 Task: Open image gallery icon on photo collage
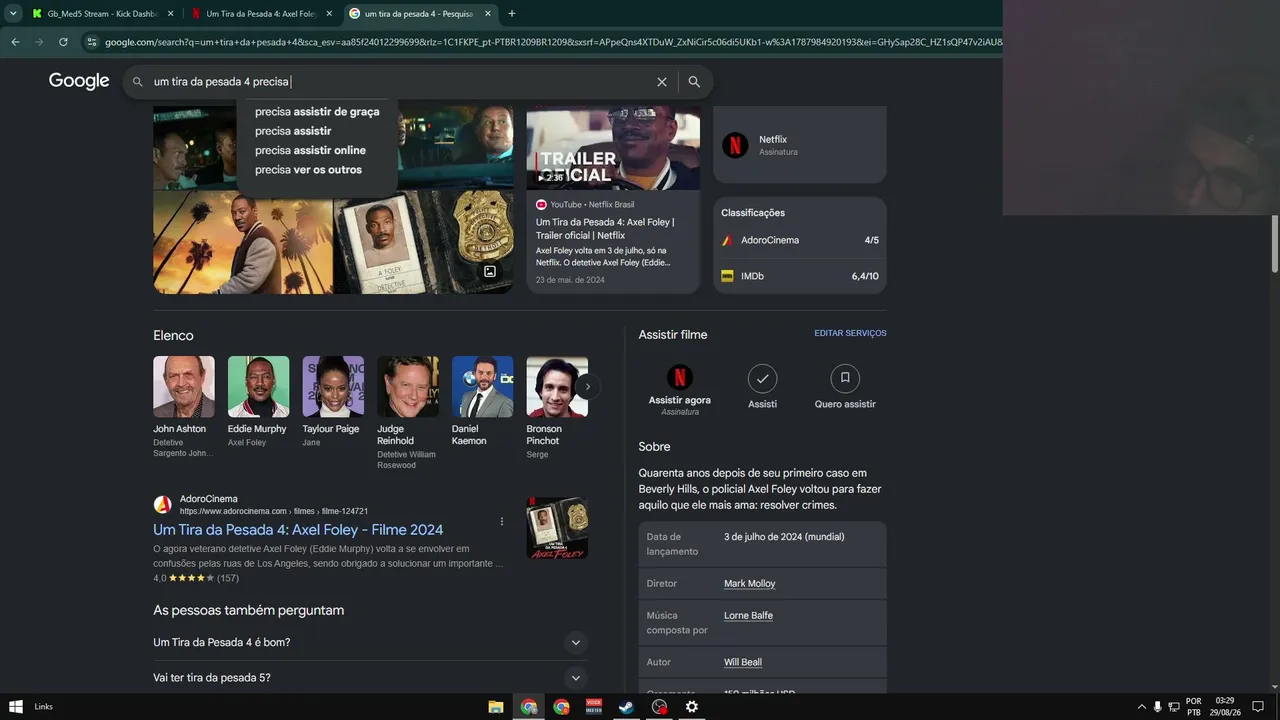click(x=490, y=271)
